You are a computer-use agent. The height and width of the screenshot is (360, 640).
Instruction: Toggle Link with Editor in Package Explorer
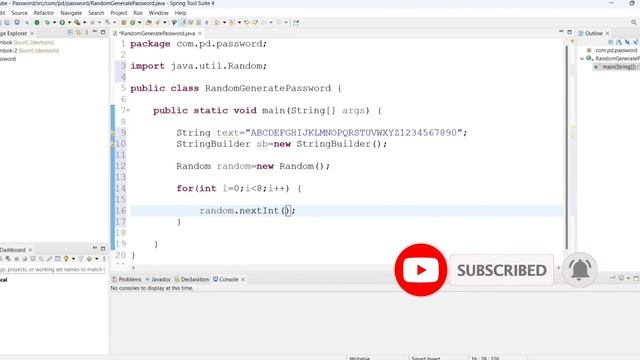click(78, 32)
